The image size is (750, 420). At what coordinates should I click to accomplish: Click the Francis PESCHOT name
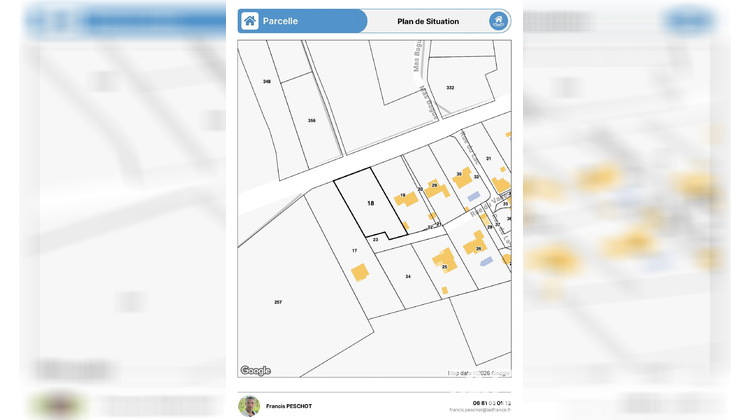point(289,407)
